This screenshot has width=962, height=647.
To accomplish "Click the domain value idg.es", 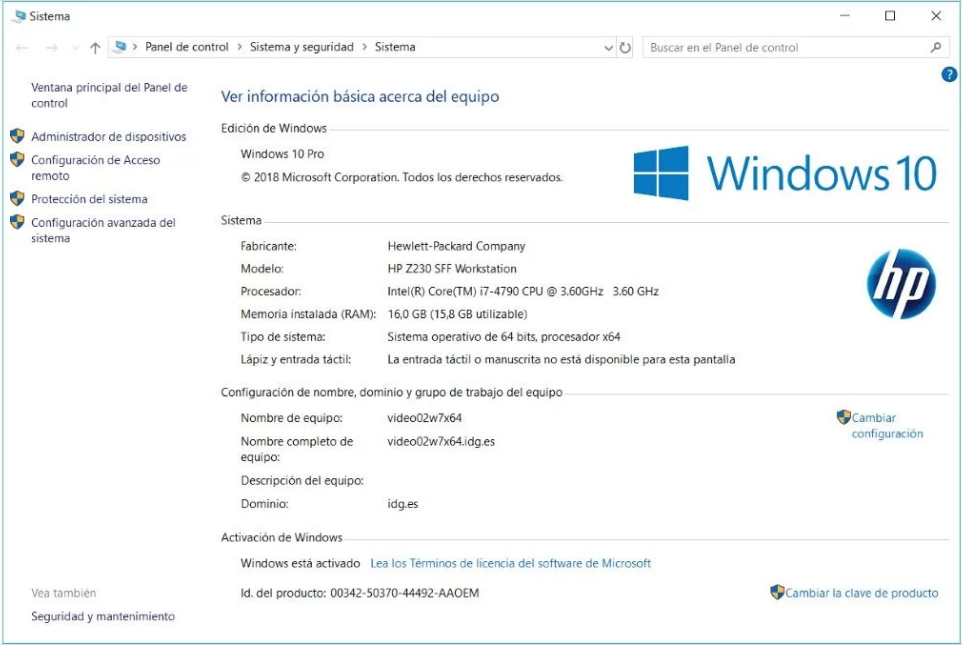I will pyautogui.click(x=402, y=503).
